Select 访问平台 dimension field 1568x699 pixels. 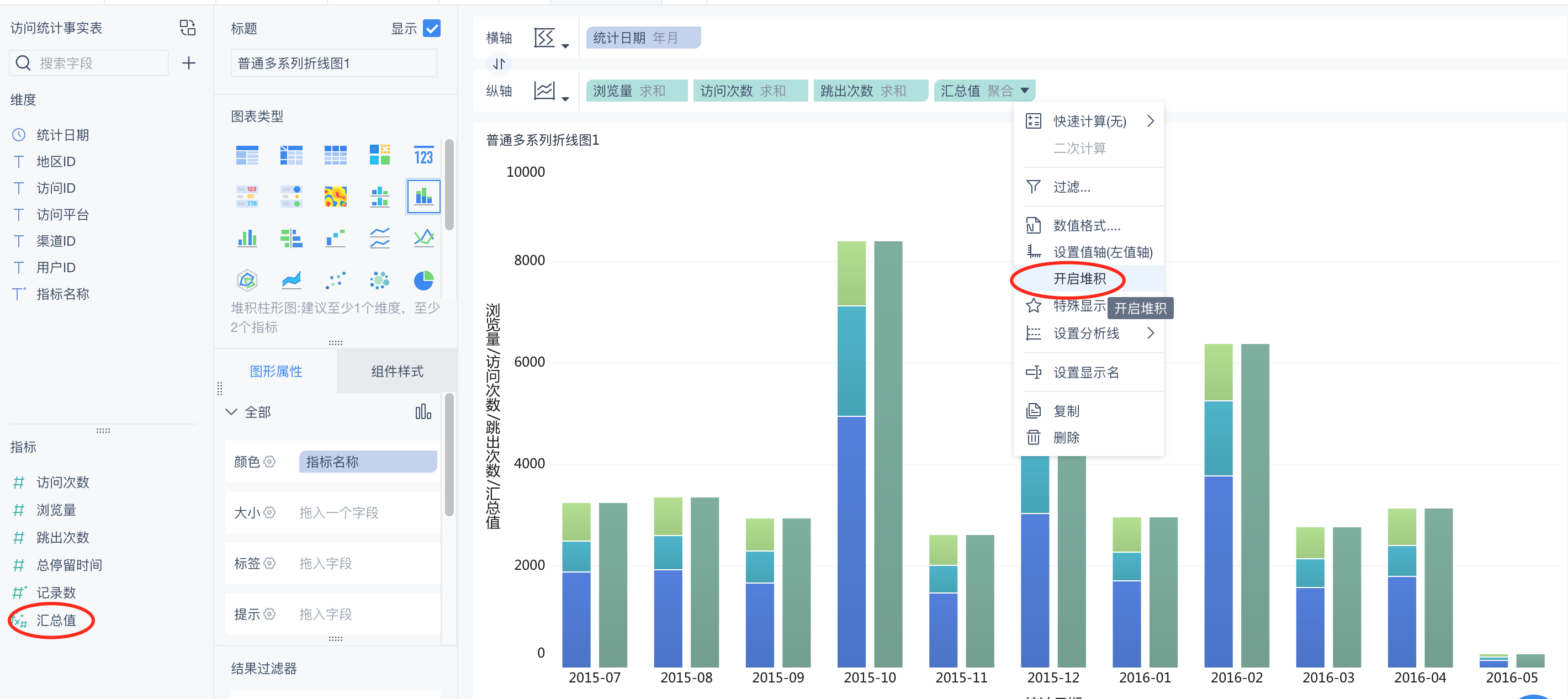point(62,214)
